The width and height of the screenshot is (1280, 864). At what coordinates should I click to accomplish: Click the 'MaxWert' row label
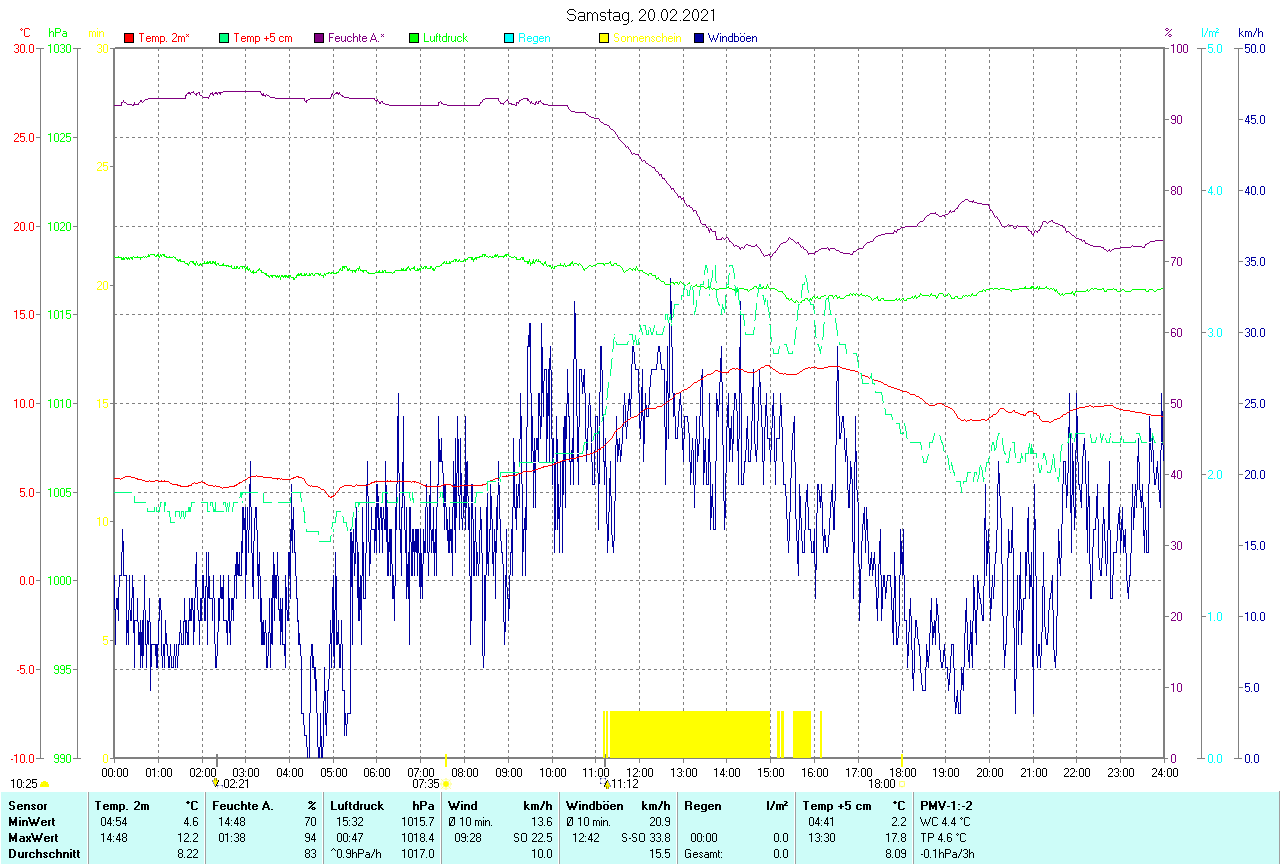tap(31, 838)
